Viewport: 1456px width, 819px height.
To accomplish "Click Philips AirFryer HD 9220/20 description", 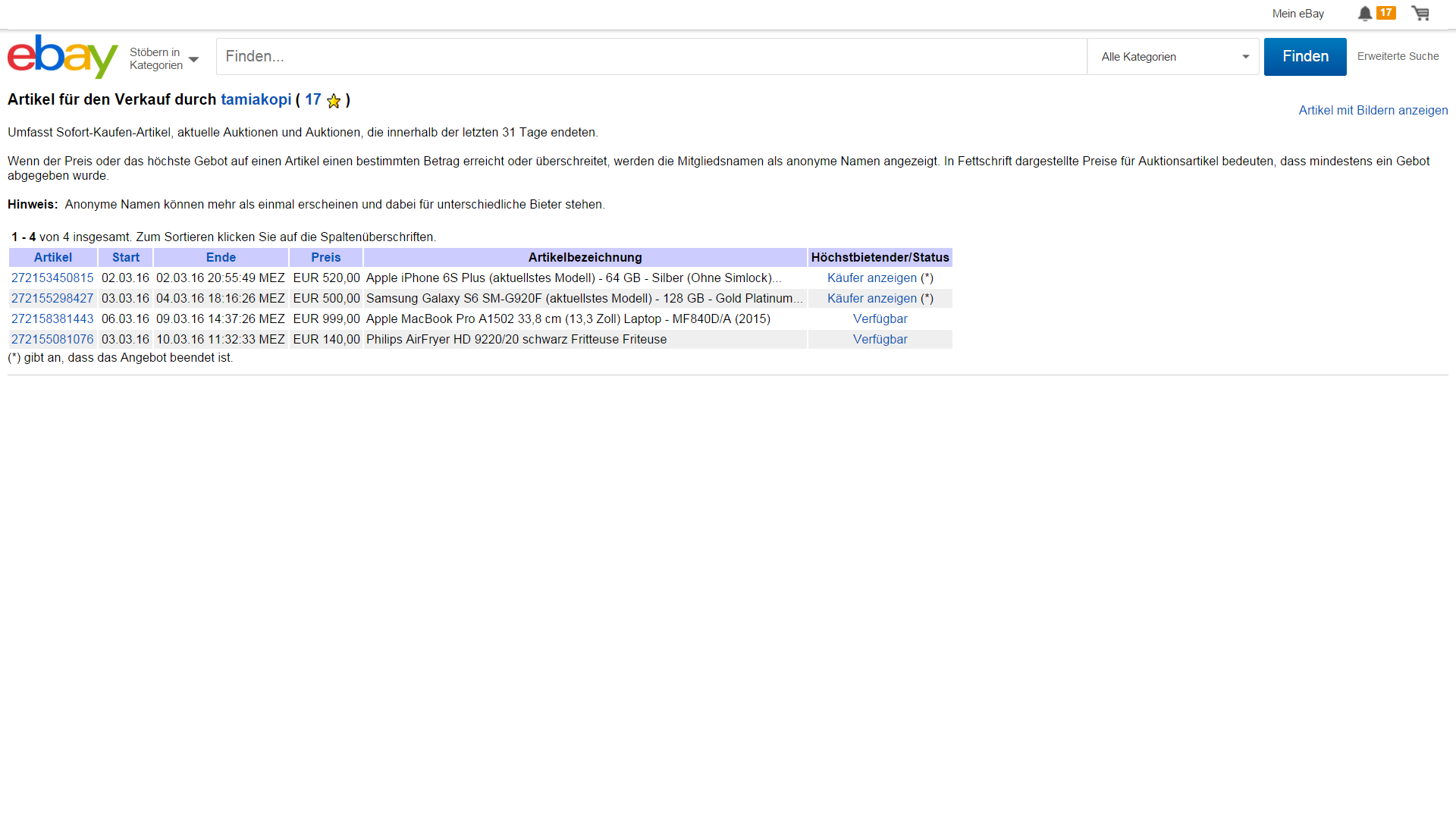I will click(516, 340).
